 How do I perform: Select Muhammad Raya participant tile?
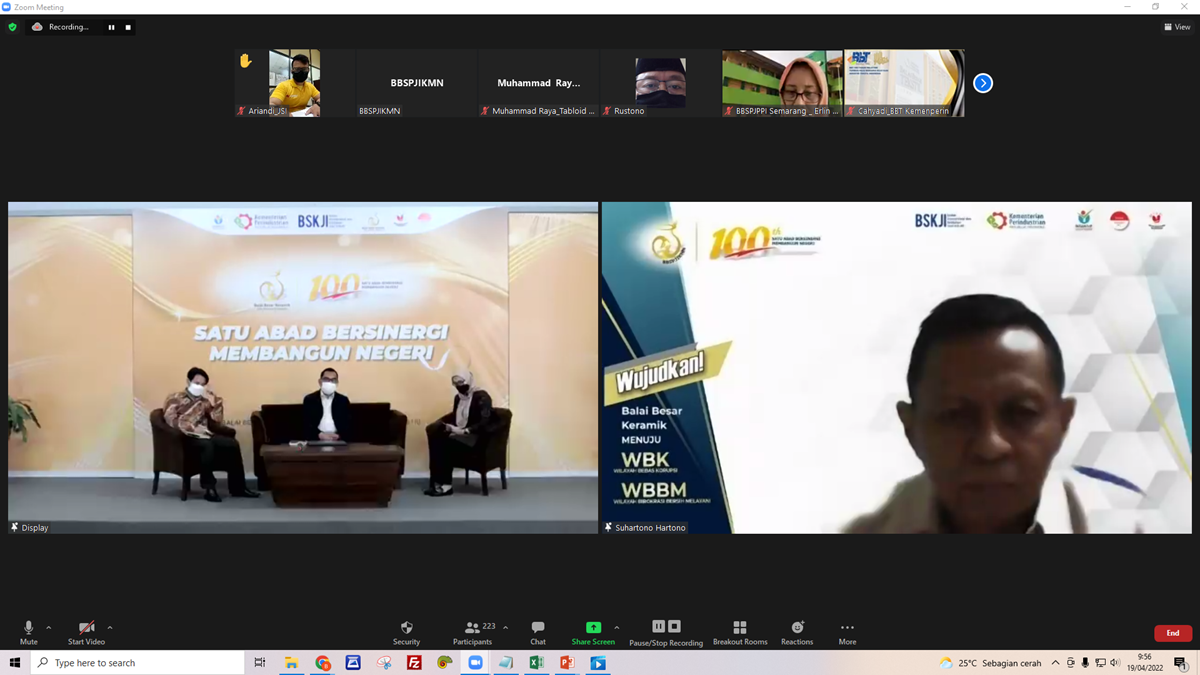coord(539,83)
